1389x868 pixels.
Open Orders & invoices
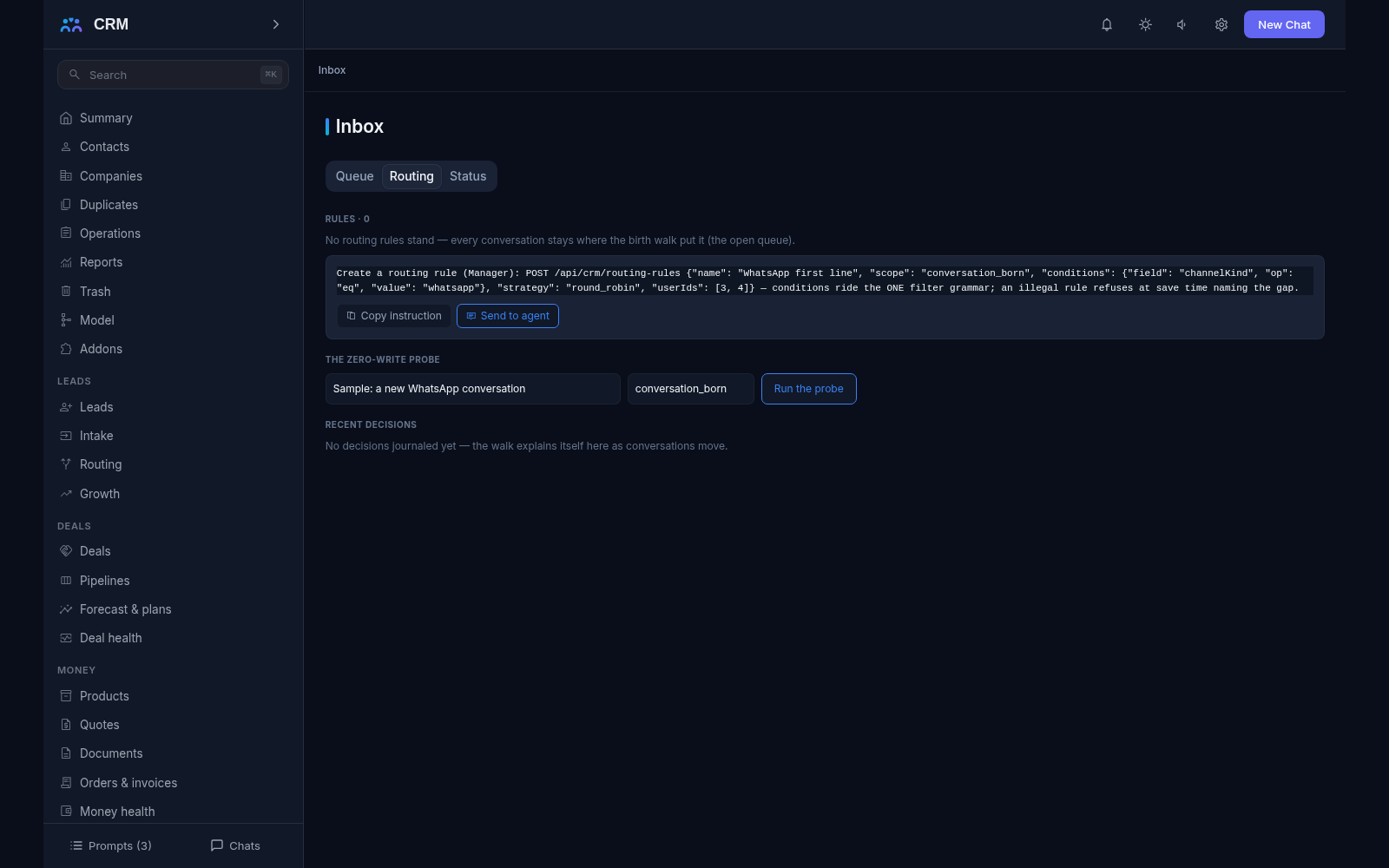click(x=173, y=783)
